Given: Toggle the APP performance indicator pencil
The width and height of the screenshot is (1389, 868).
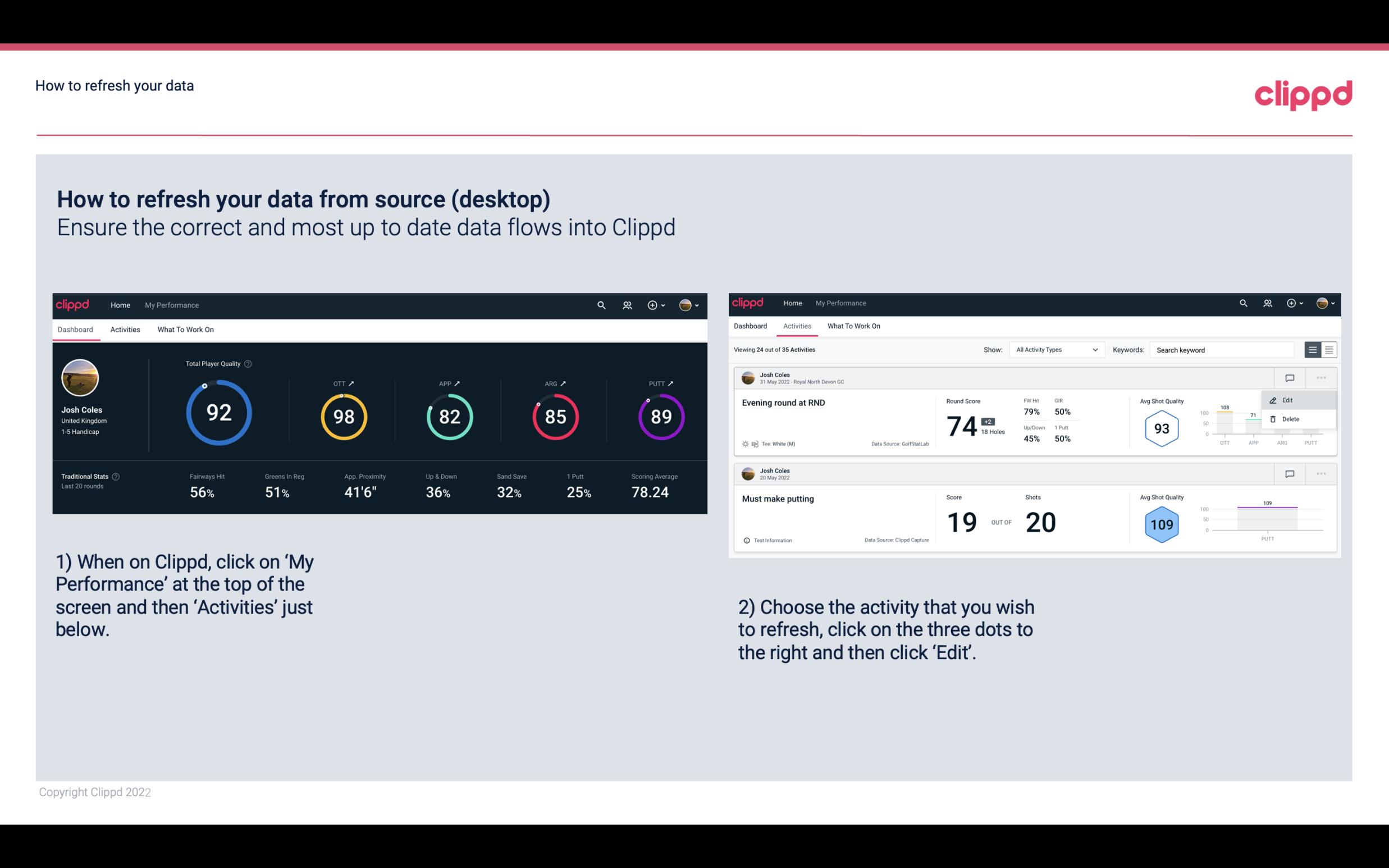Looking at the screenshot, I should coord(457,383).
